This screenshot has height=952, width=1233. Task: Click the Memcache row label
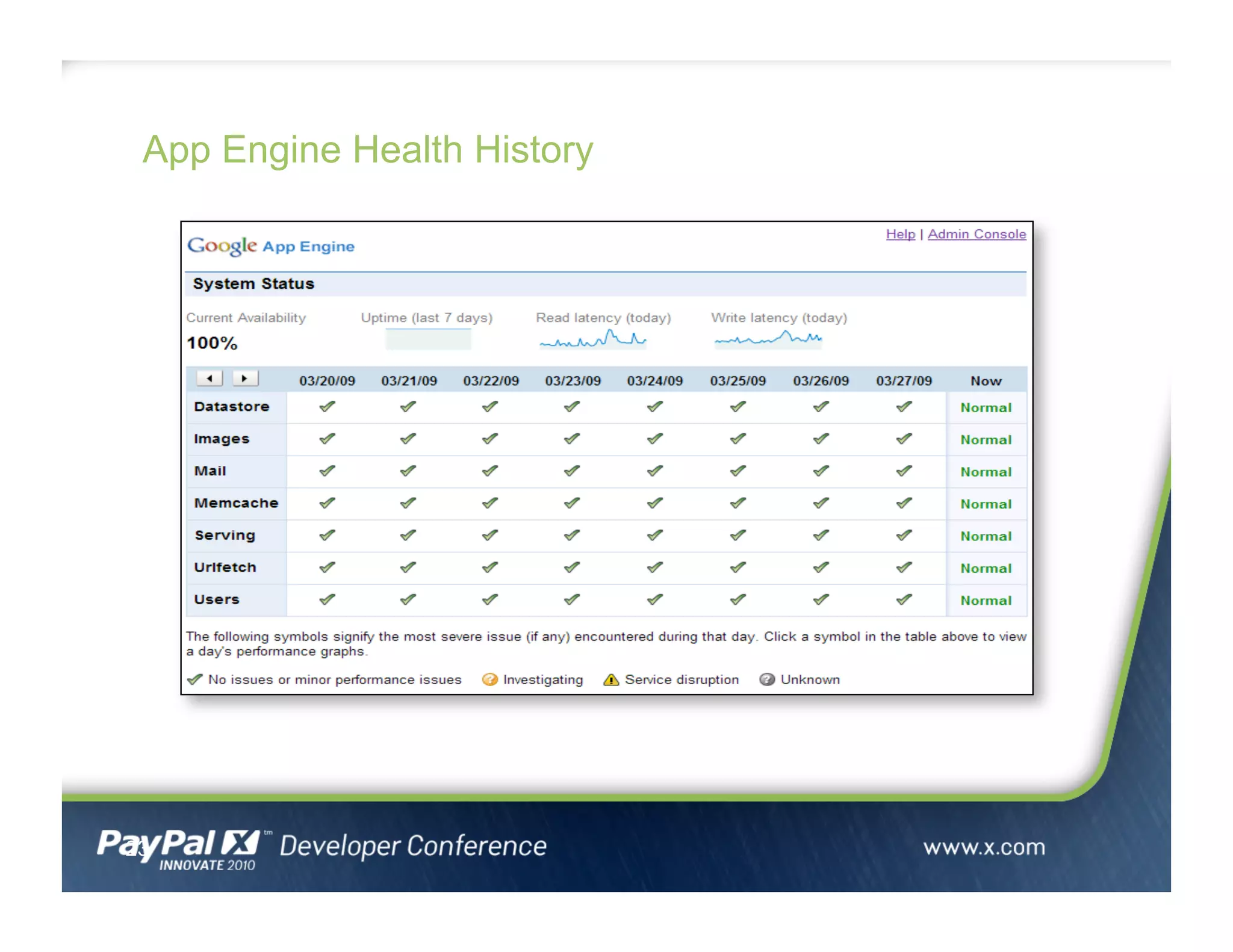pos(236,503)
